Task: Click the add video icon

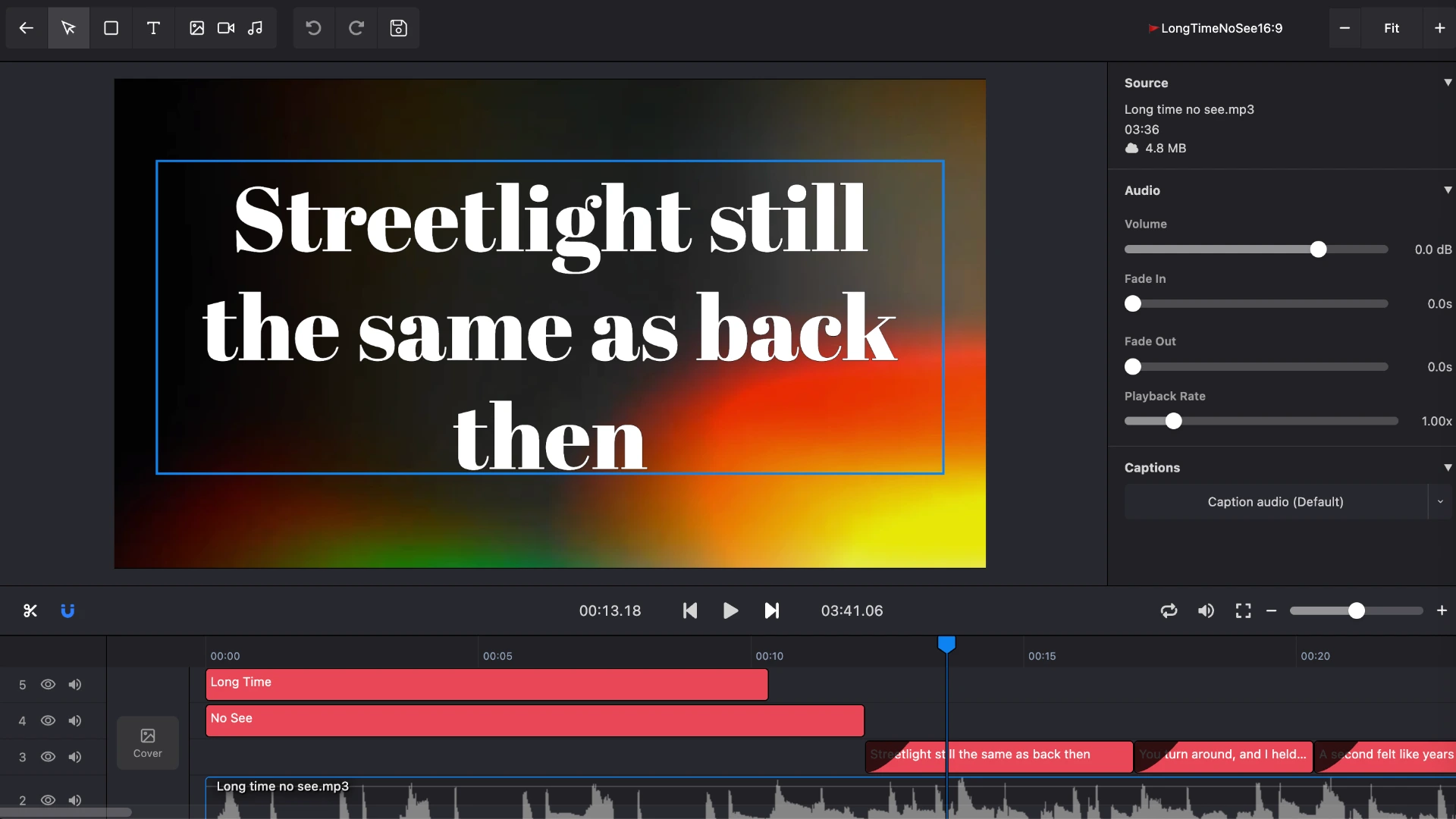Action: 226,28
